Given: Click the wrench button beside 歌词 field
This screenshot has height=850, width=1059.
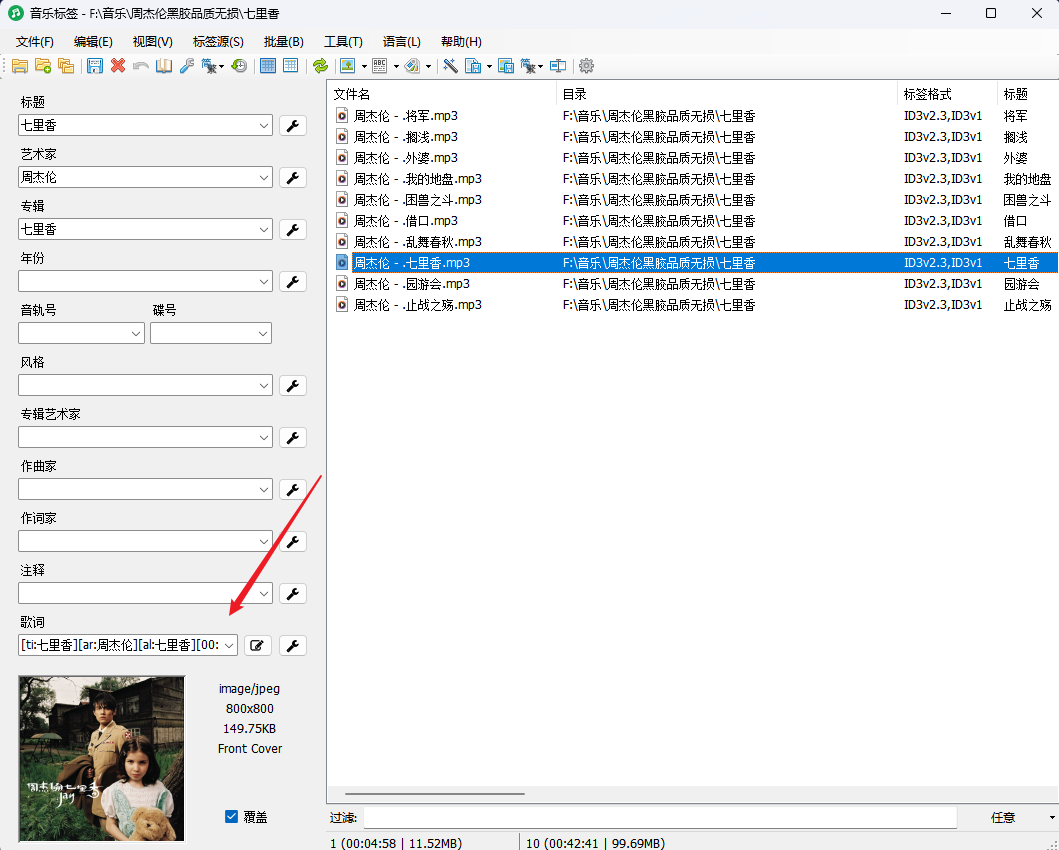Looking at the screenshot, I should [293, 645].
